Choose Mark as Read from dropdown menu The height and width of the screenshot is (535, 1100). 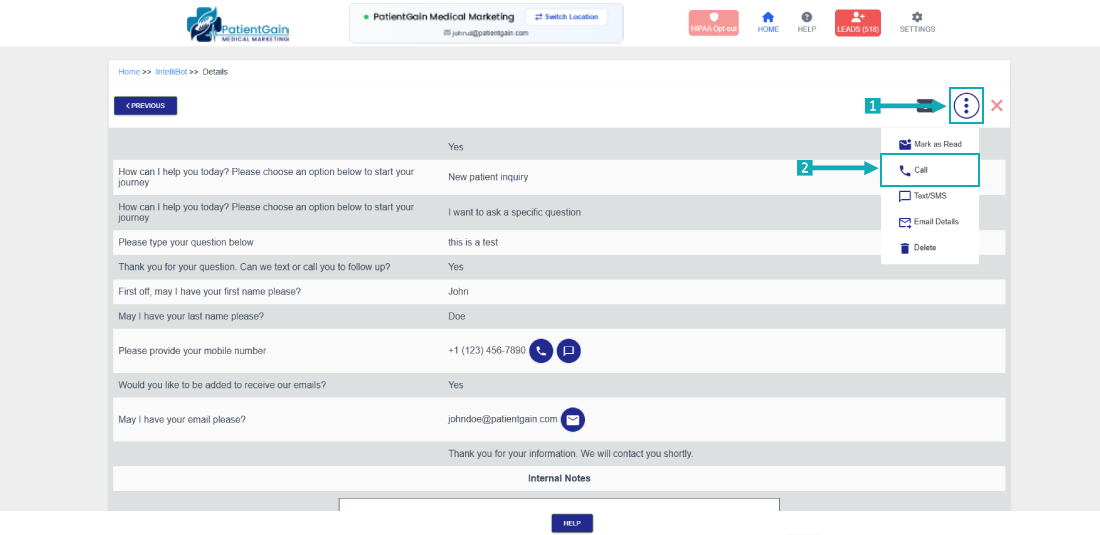[930, 144]
